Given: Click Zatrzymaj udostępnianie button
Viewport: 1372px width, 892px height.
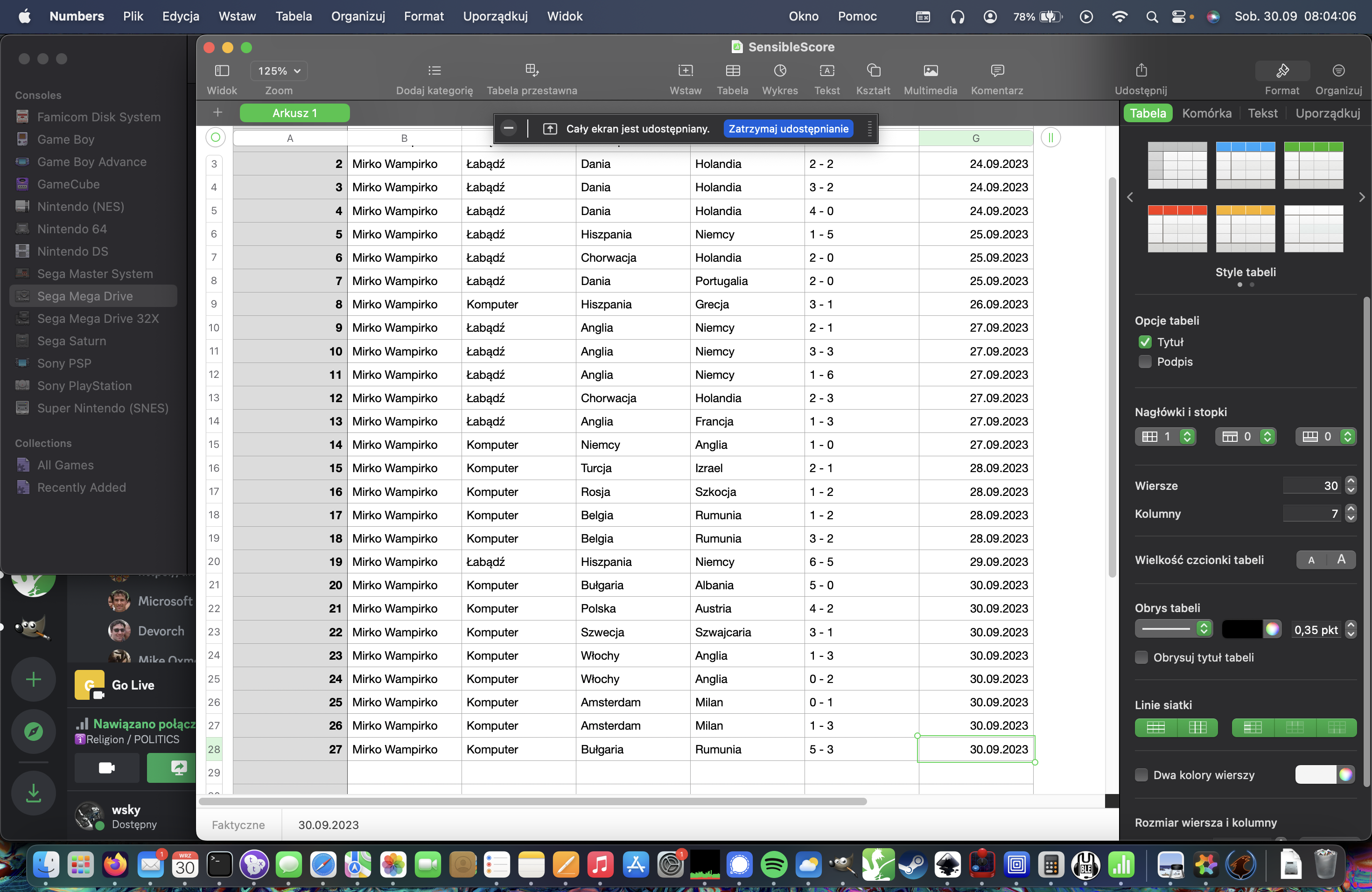Looking at the screenshot, I should pyautogui.click(x=788, y=128).
